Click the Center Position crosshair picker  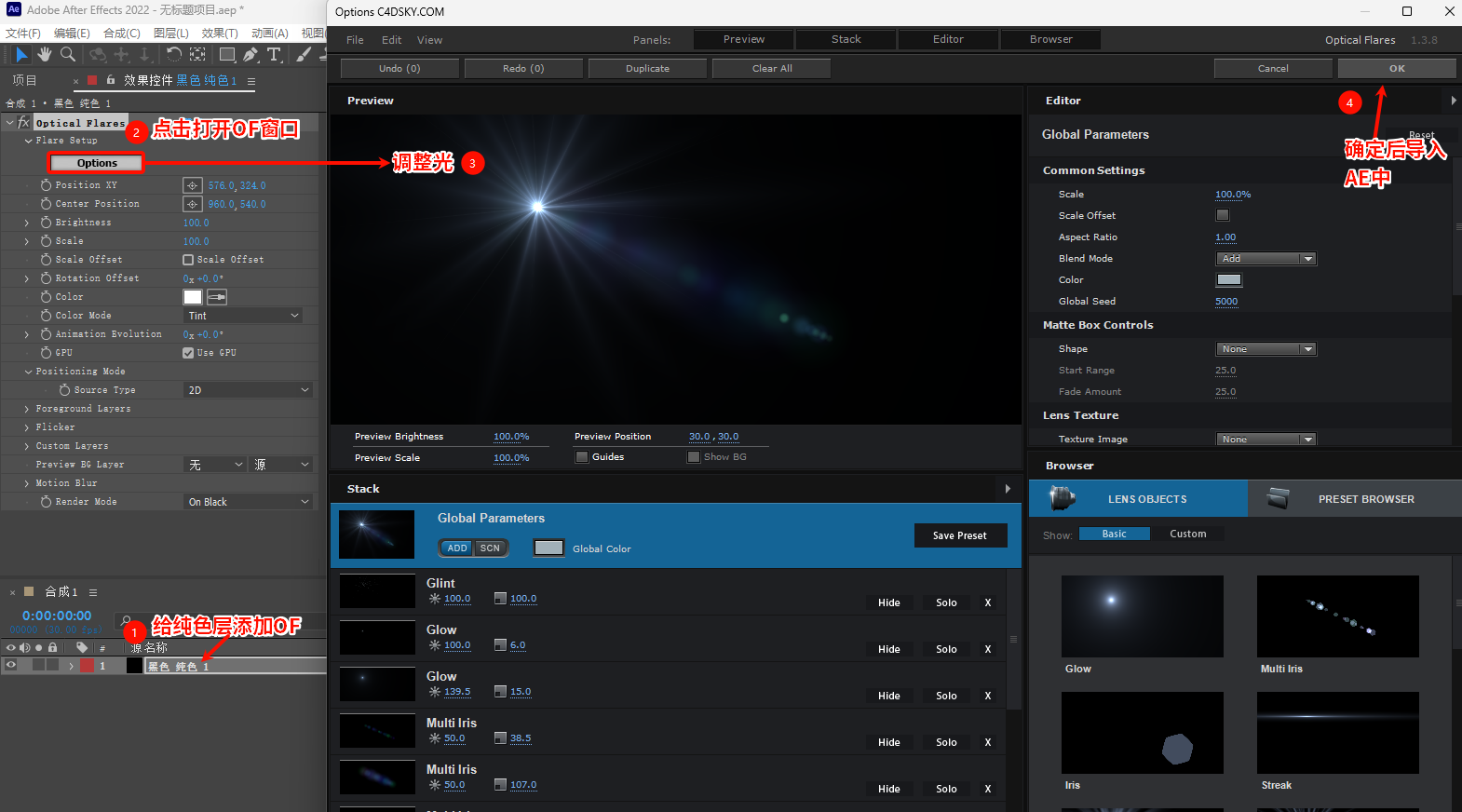(192, 204)
